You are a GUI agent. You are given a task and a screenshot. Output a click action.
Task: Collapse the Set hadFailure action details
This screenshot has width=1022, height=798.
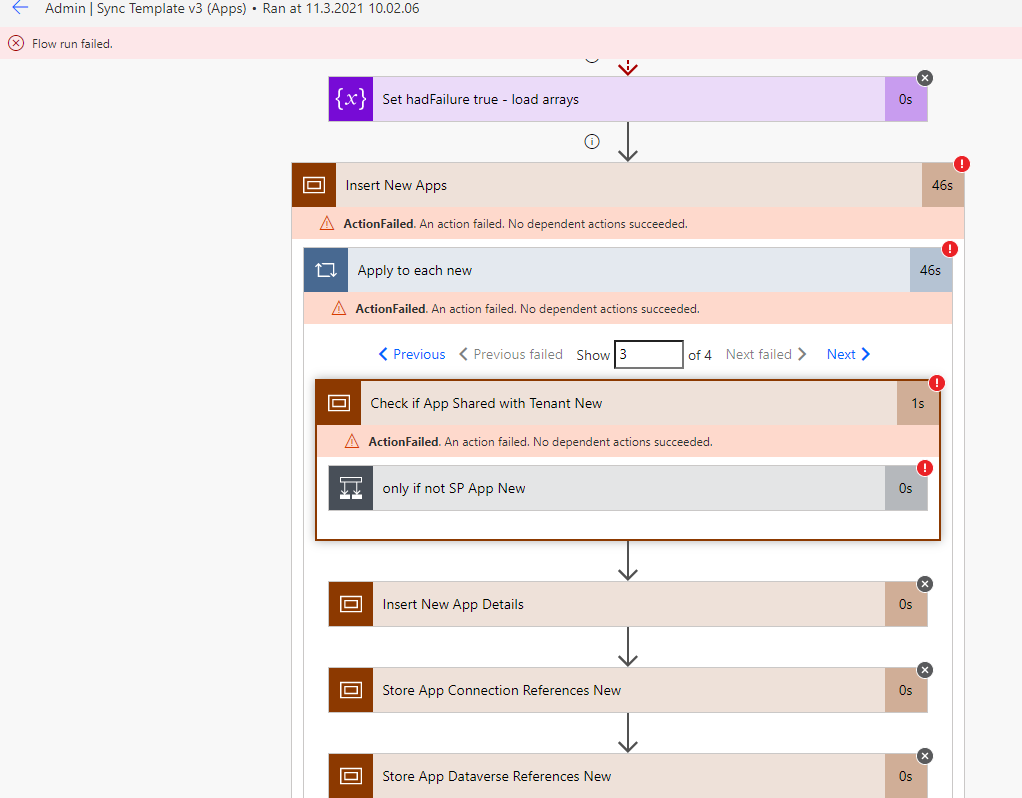click(x=924, y=77)
